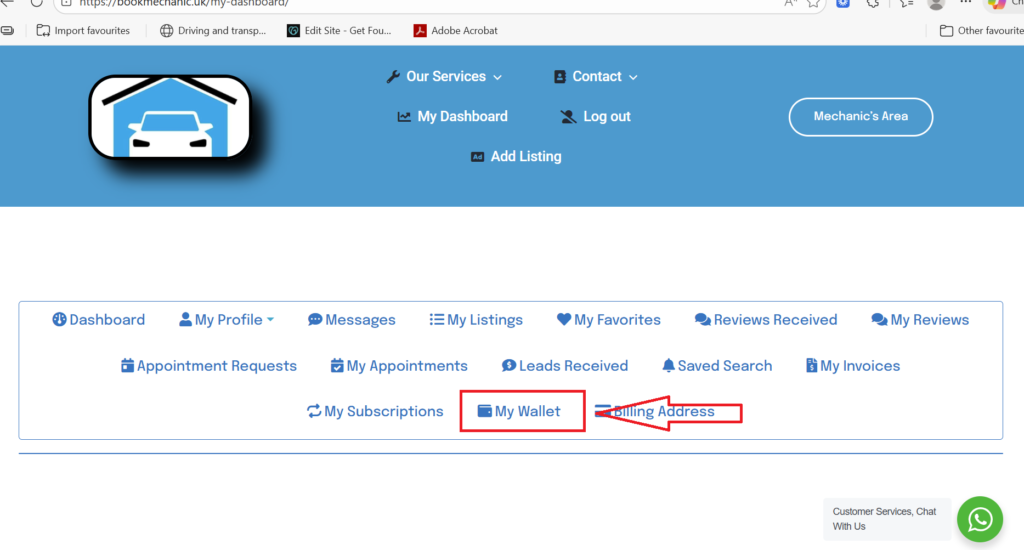
Task: Open the My Appointments tab
Action: tap(399, 366)
